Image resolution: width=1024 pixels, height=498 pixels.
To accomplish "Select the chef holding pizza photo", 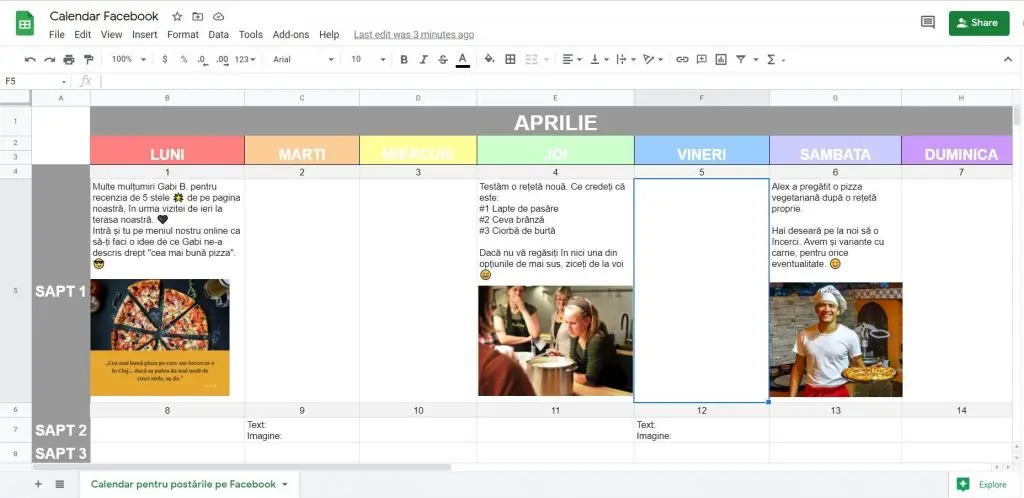I will pyautogui.click(x=836, y=339).
